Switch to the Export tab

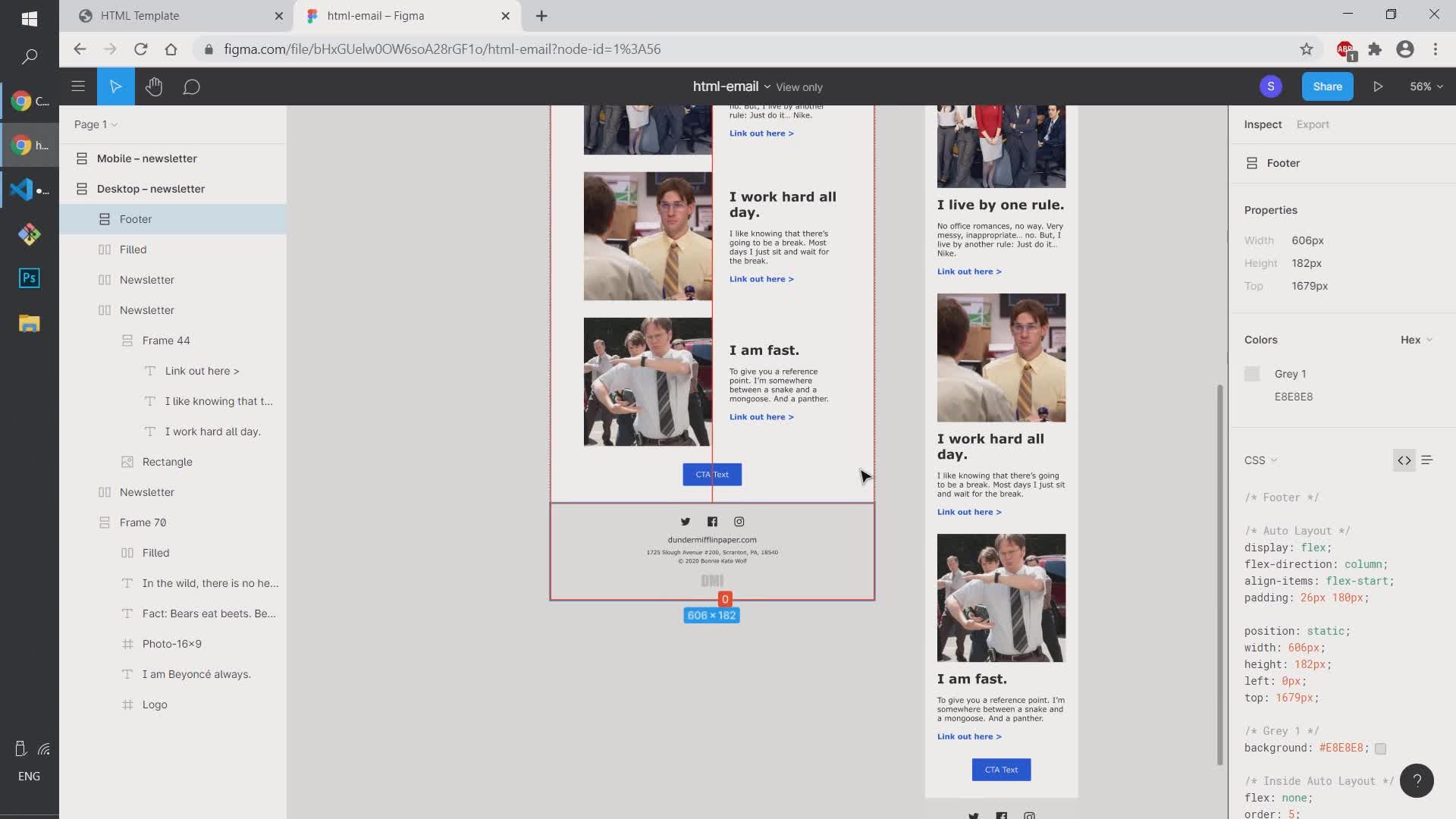point(1313,124)
